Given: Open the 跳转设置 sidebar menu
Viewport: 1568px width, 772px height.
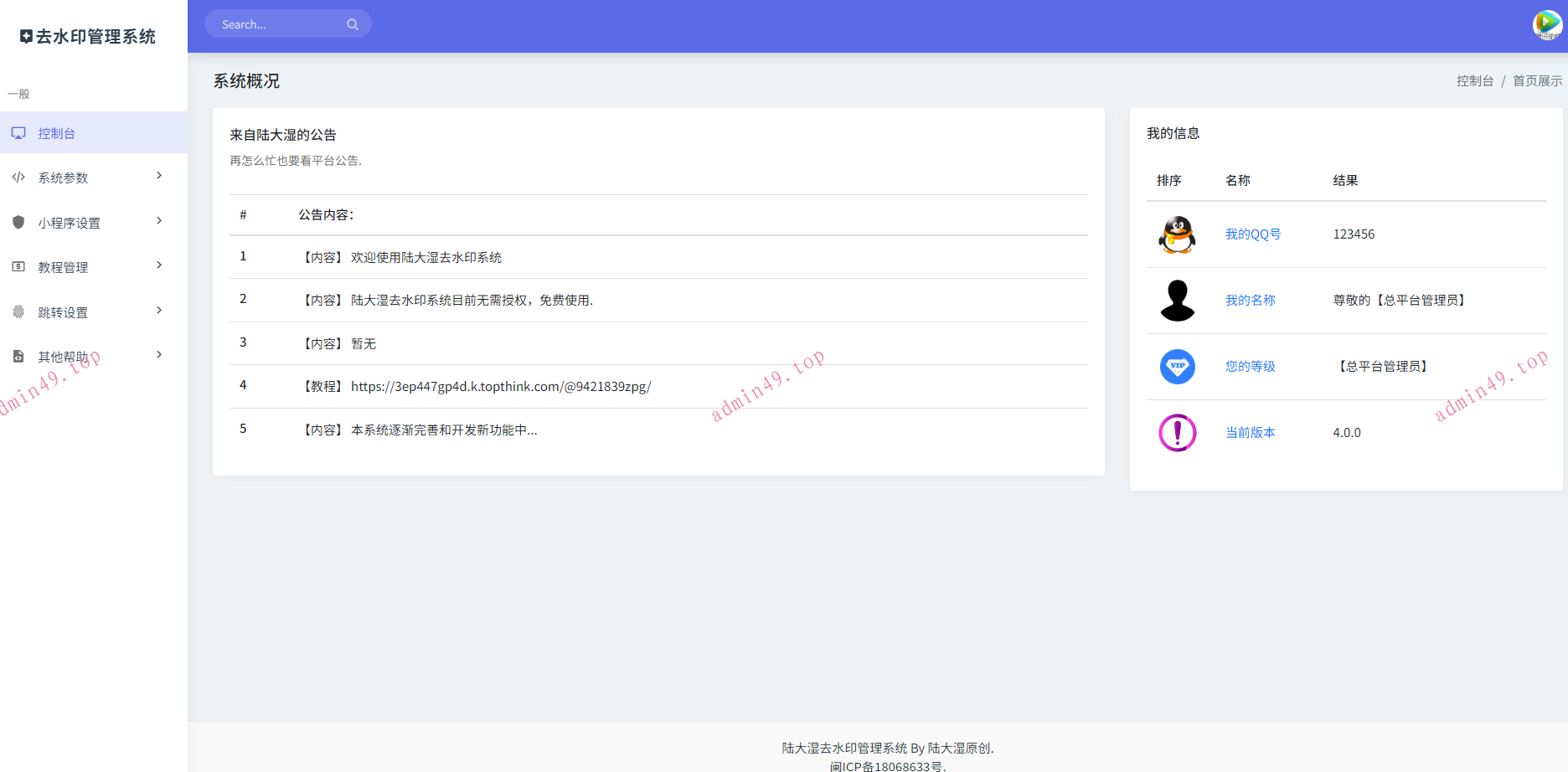Looking at the screenshot, I should click(x=63, y=312).
